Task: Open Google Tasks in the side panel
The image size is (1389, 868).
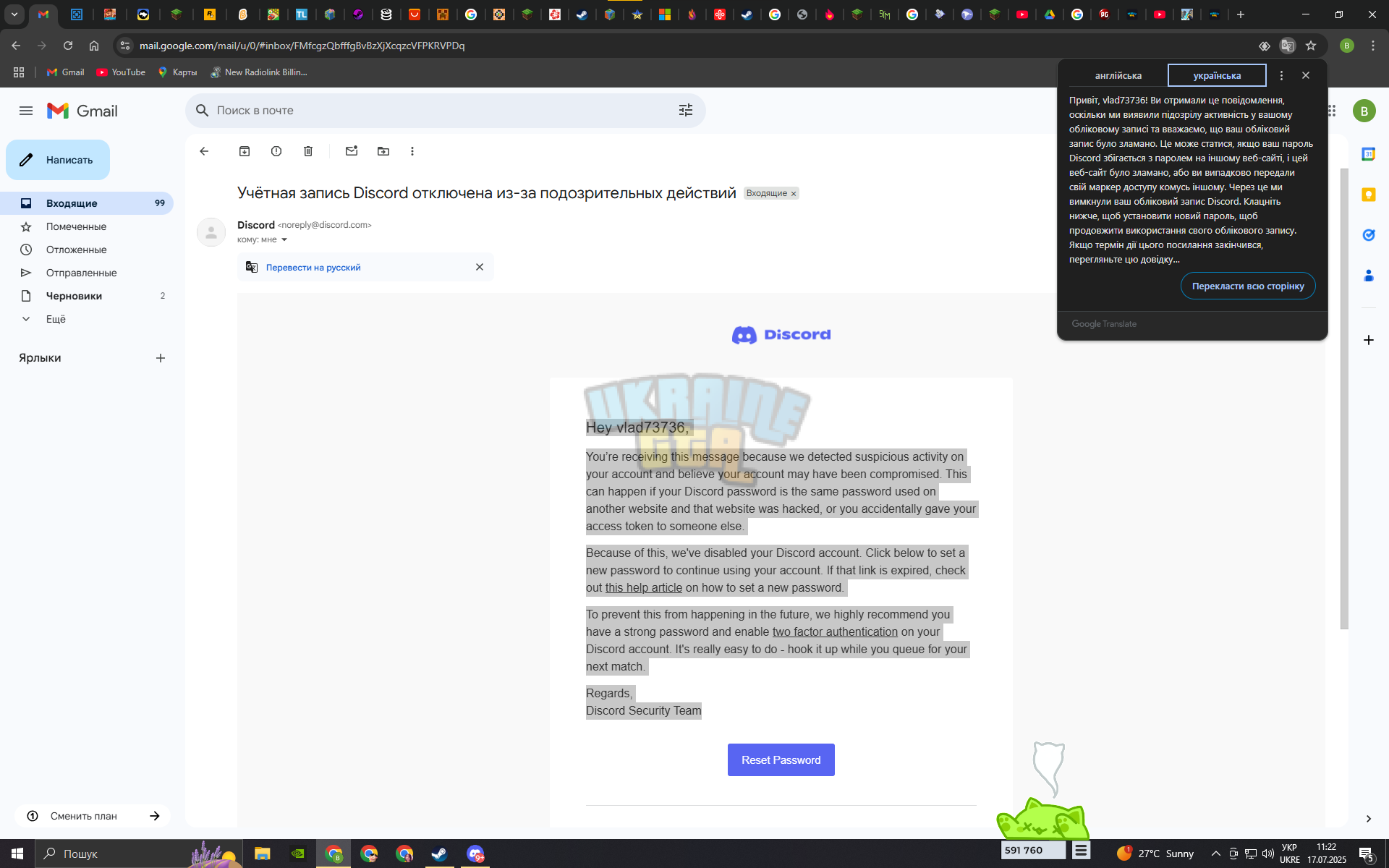Action: tap(1368, 235)
